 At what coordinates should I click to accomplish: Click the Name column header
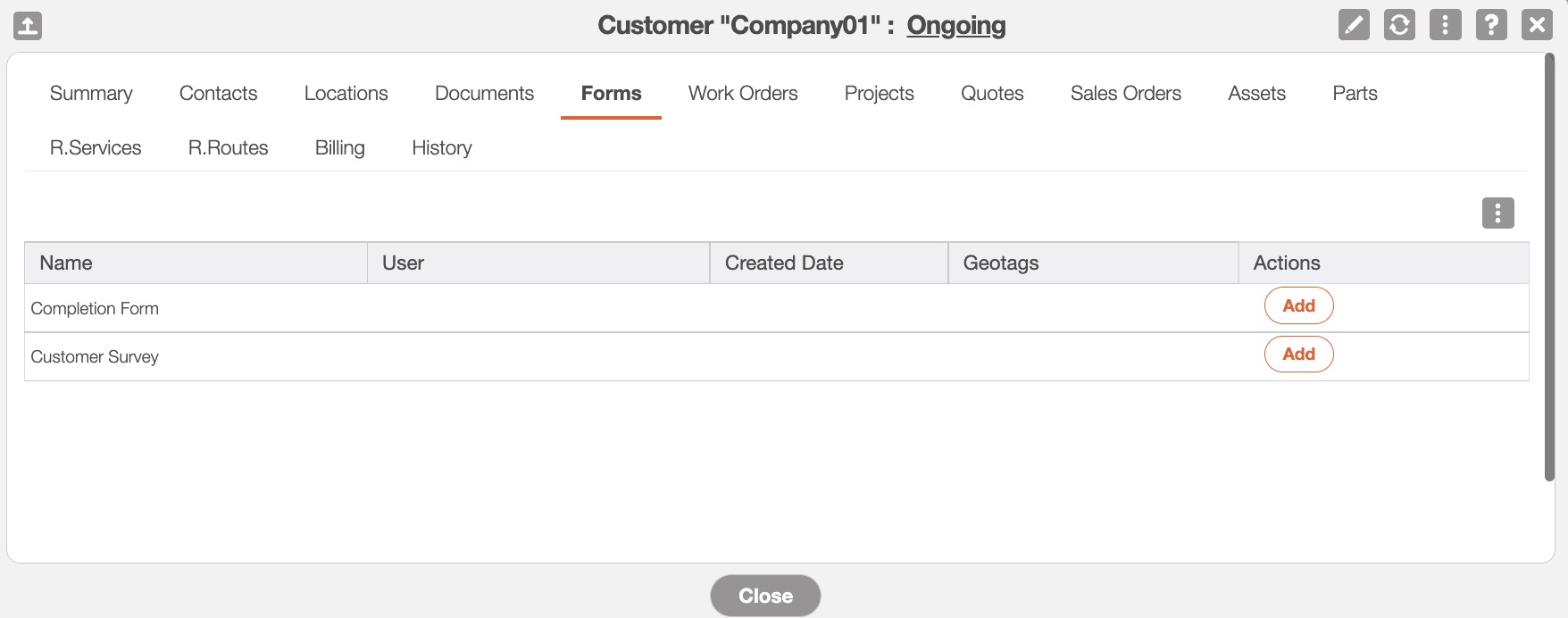(x=66, y=263)
